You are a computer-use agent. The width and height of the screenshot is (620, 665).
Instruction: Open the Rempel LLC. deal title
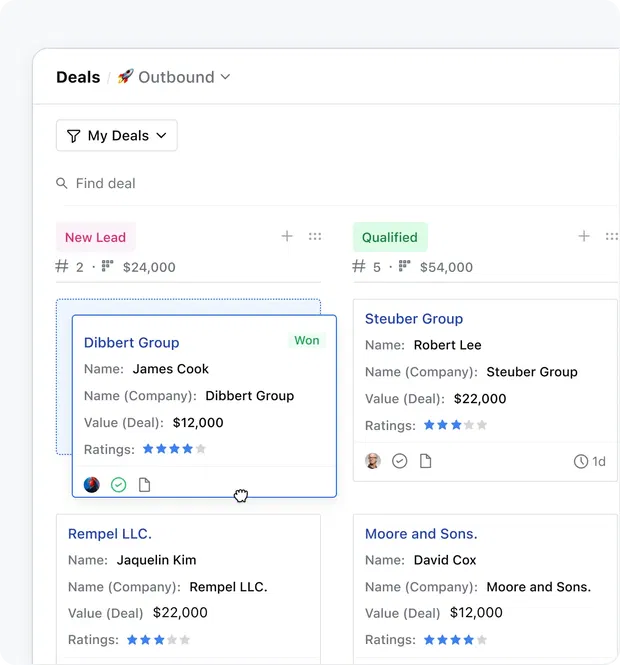(x=110, y=534)
